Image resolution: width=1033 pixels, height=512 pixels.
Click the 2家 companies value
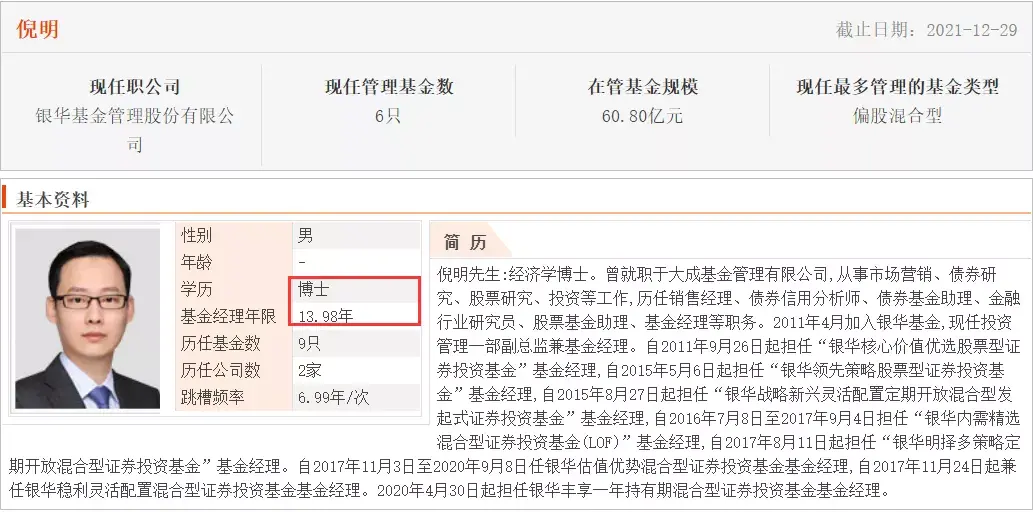tap(310, 370)
